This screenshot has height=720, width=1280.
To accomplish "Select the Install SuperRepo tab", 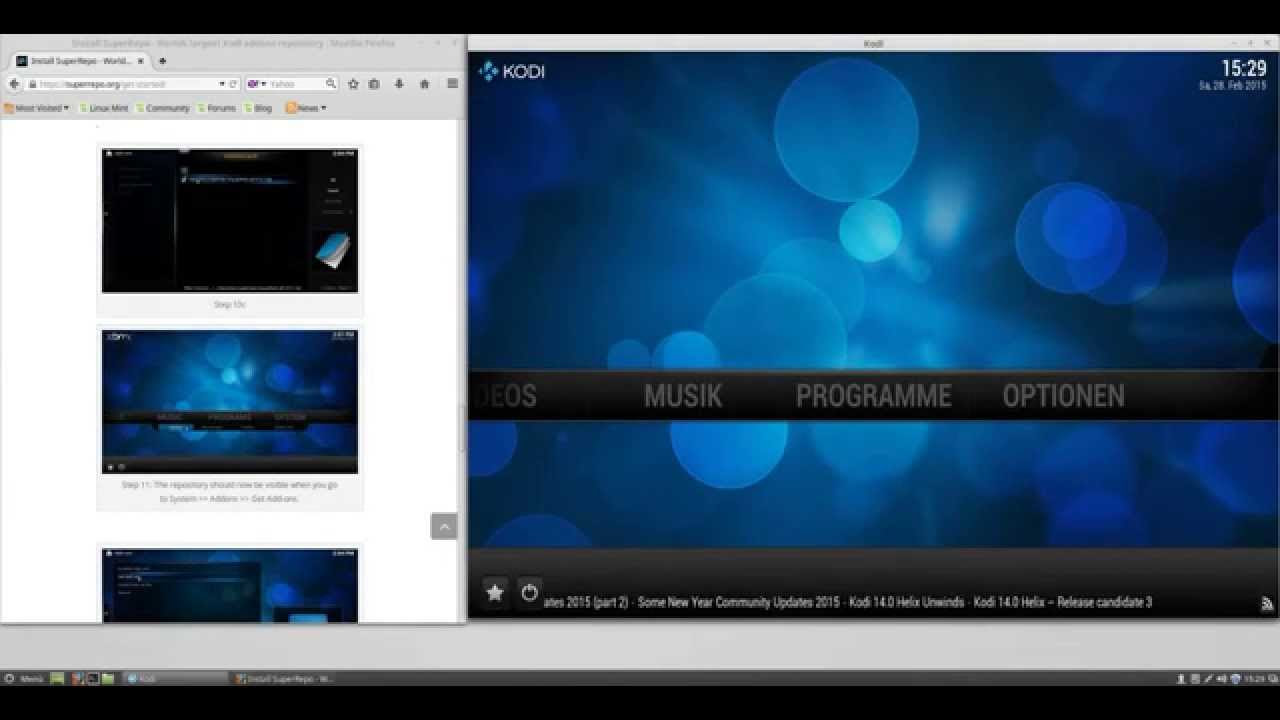I will tap(78, 61).
